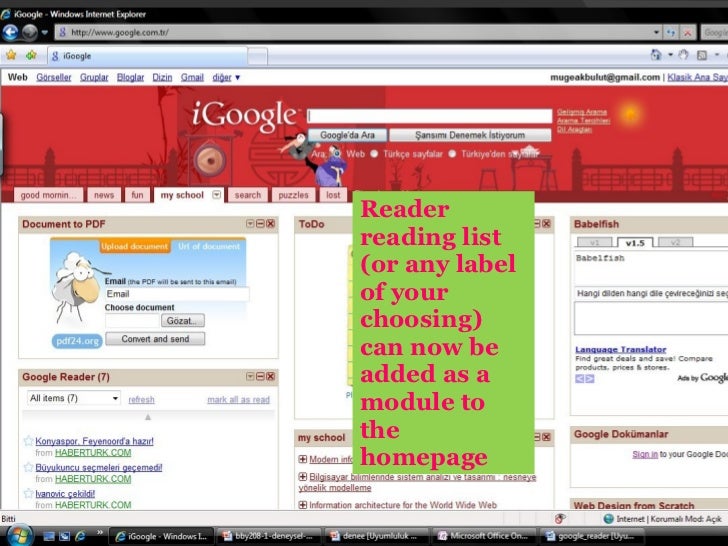Open the my school tab dropdown arrow

216,195
